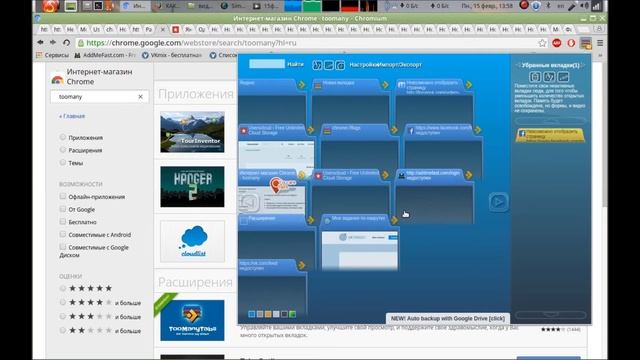Open the AddMeFast.com bookmark
The image size is (640, 360).
coord(105,55)
